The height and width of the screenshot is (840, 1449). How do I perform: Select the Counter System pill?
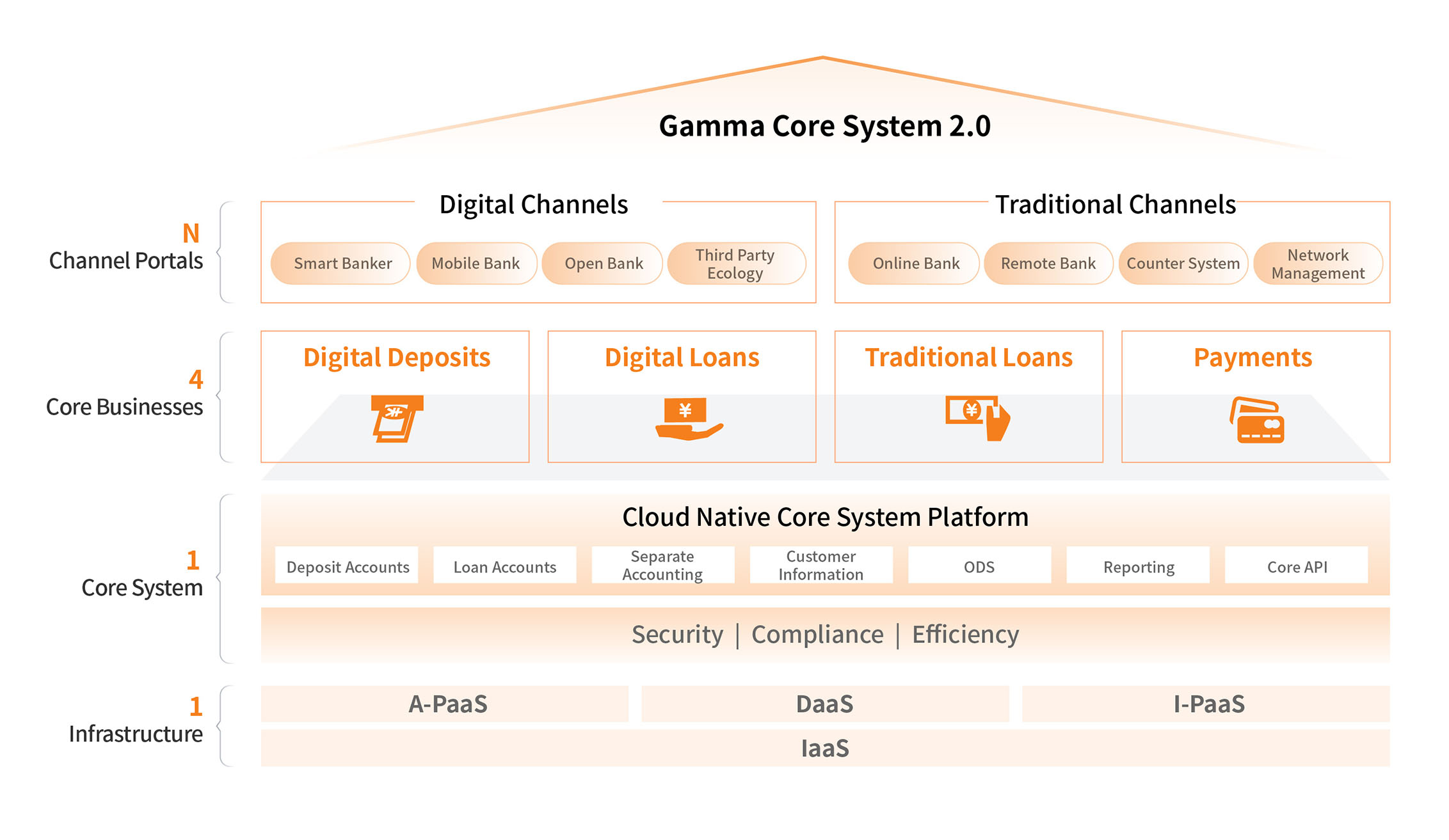1182,264
